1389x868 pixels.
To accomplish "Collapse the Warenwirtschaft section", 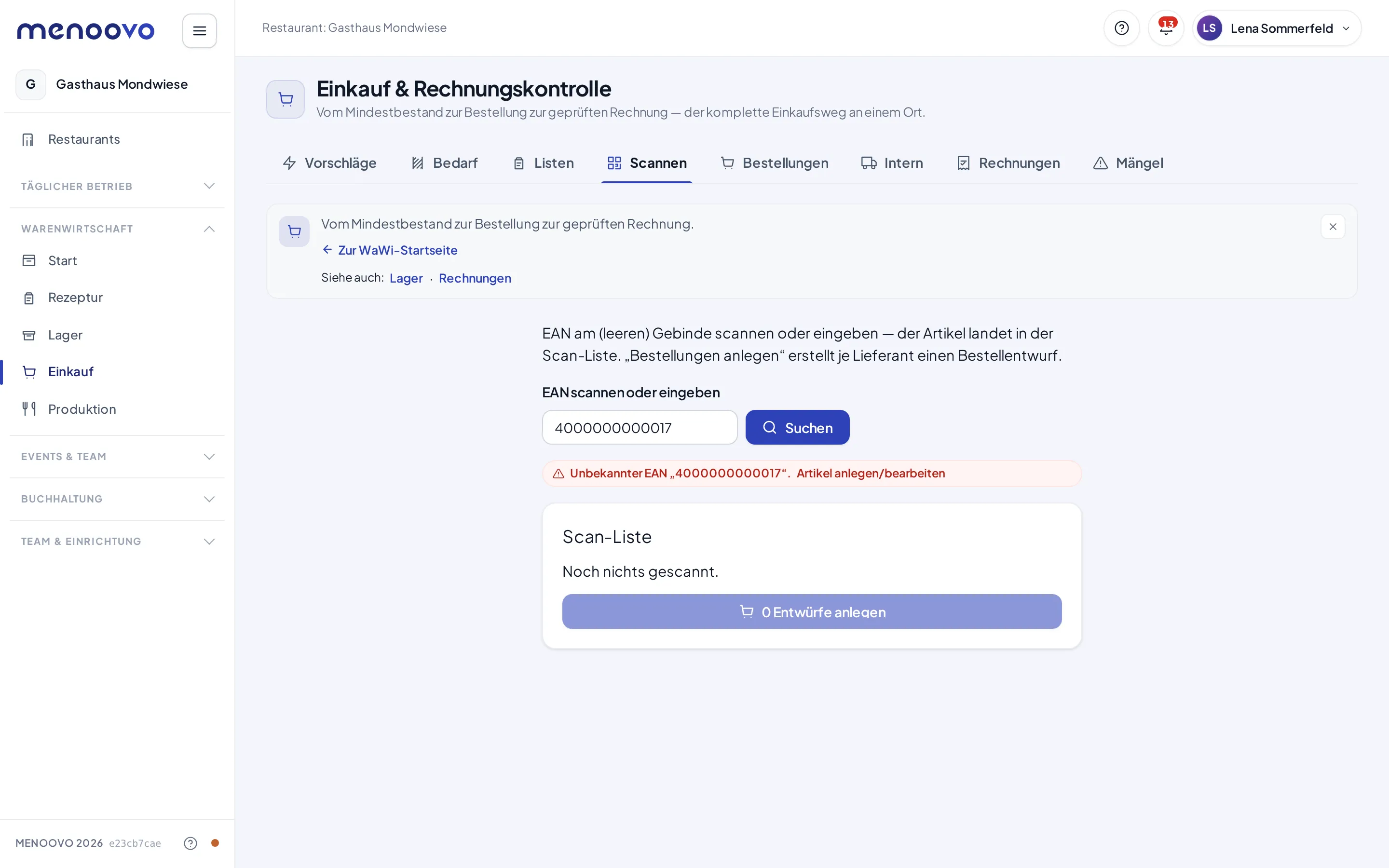I will (x=117, y=229).
